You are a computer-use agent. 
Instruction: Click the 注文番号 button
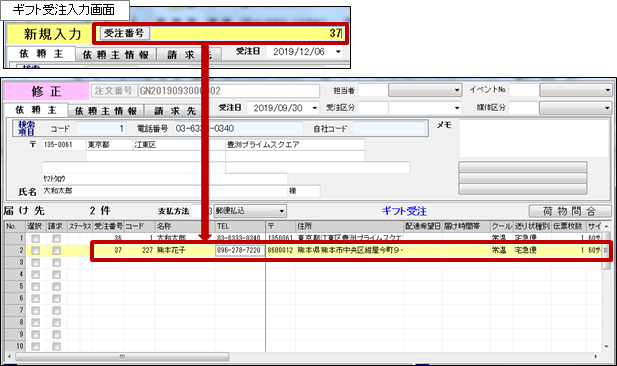pos(114,91)
